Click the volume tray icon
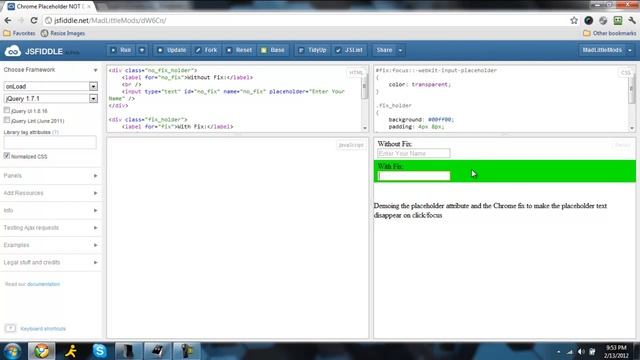The height and width of the screenshot is (360, 640). click(581, 351)
